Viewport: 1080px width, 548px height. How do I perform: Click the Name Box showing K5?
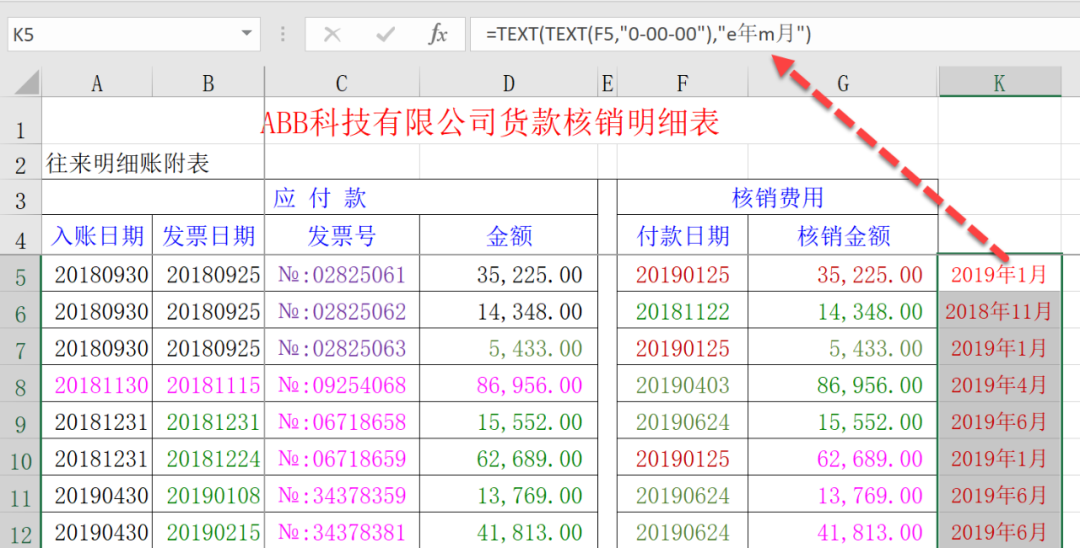134,34
